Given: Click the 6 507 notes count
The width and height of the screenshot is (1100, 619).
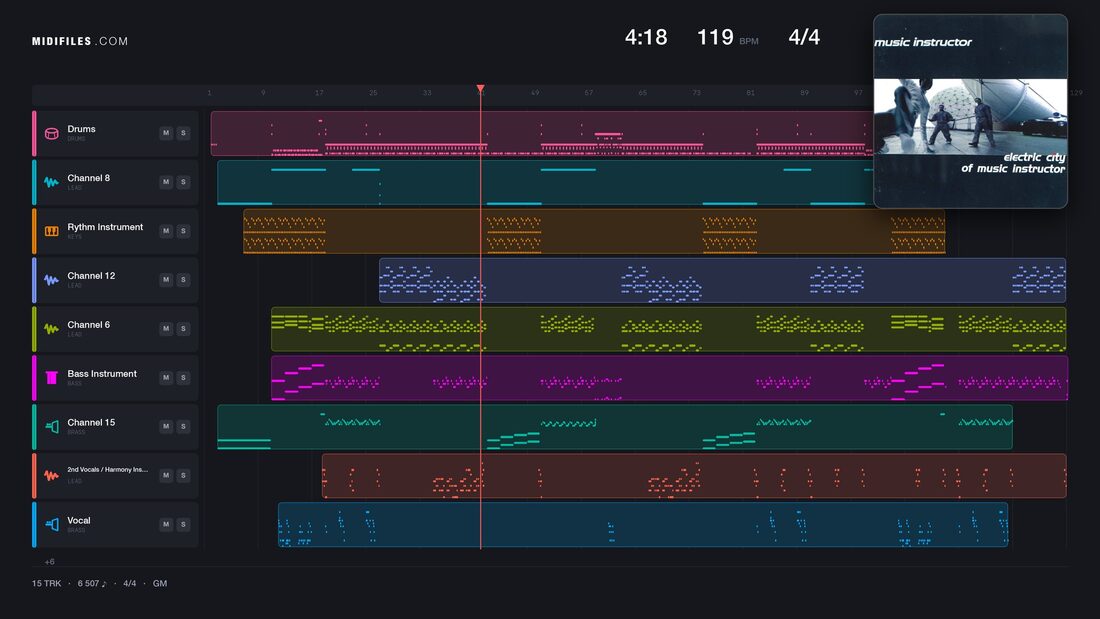Looking at the screenshot, I should tap(92, 583).
